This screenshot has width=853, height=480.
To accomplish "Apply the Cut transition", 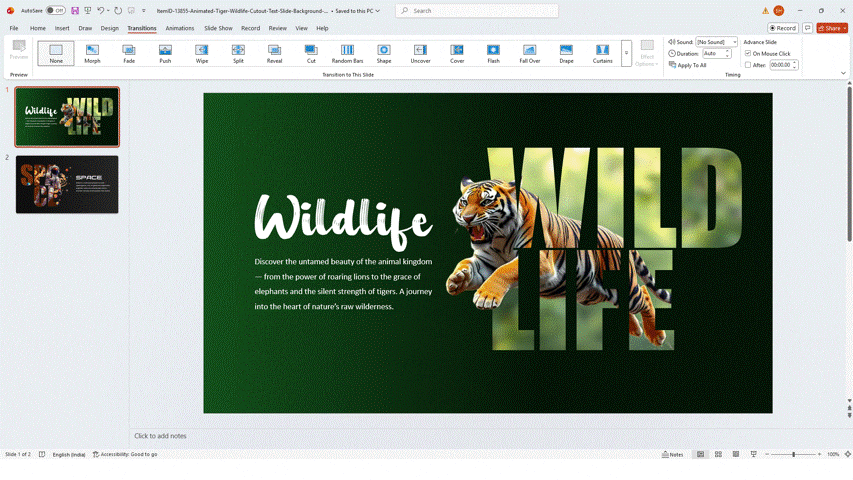I will point(311,53).
